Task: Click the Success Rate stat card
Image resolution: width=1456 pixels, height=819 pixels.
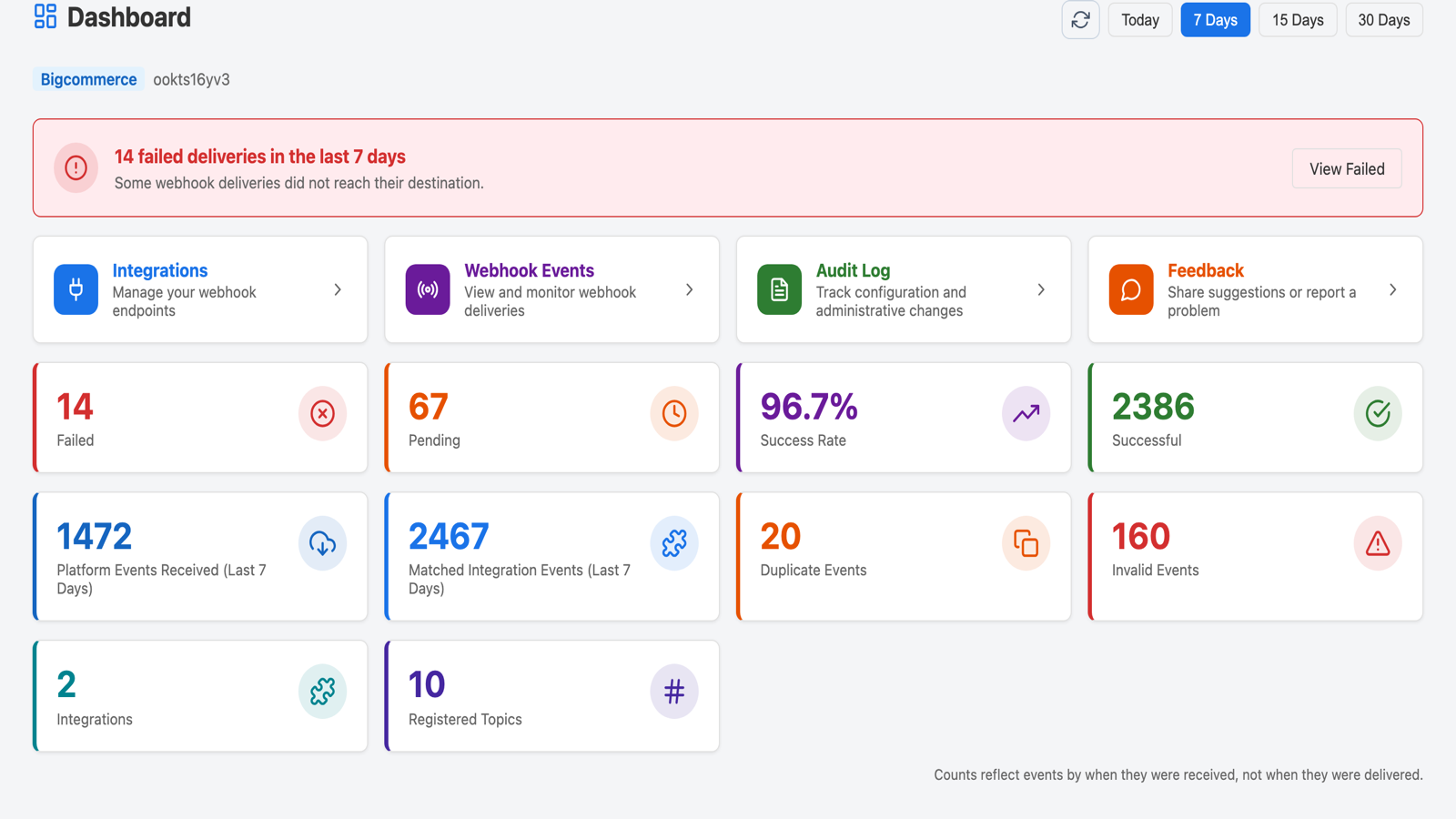Action: click(x=904, y=418)
